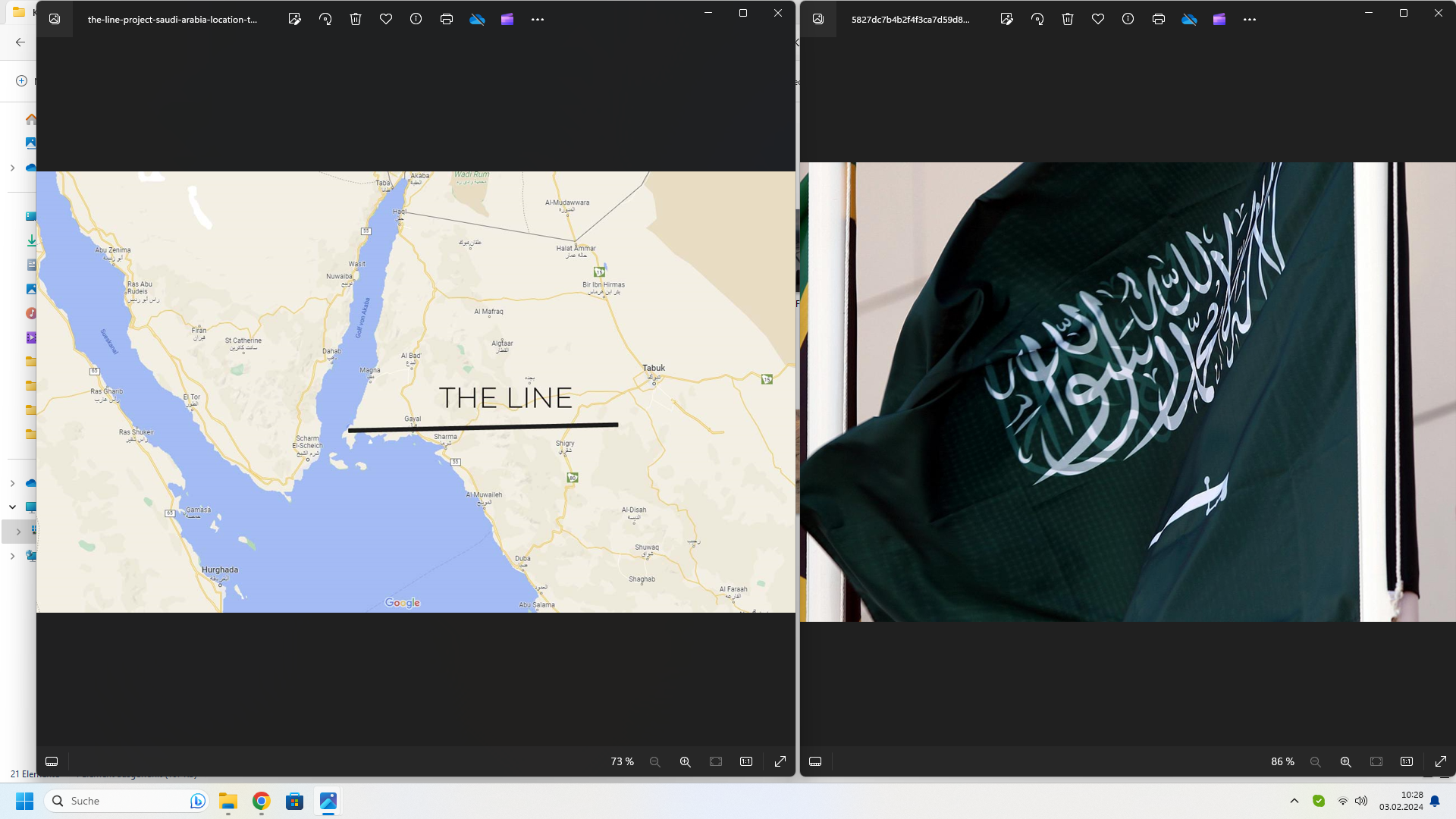Show hidden system tray icons
The width and height of the screenshot is (1456, 819).
click(1294, 801)
